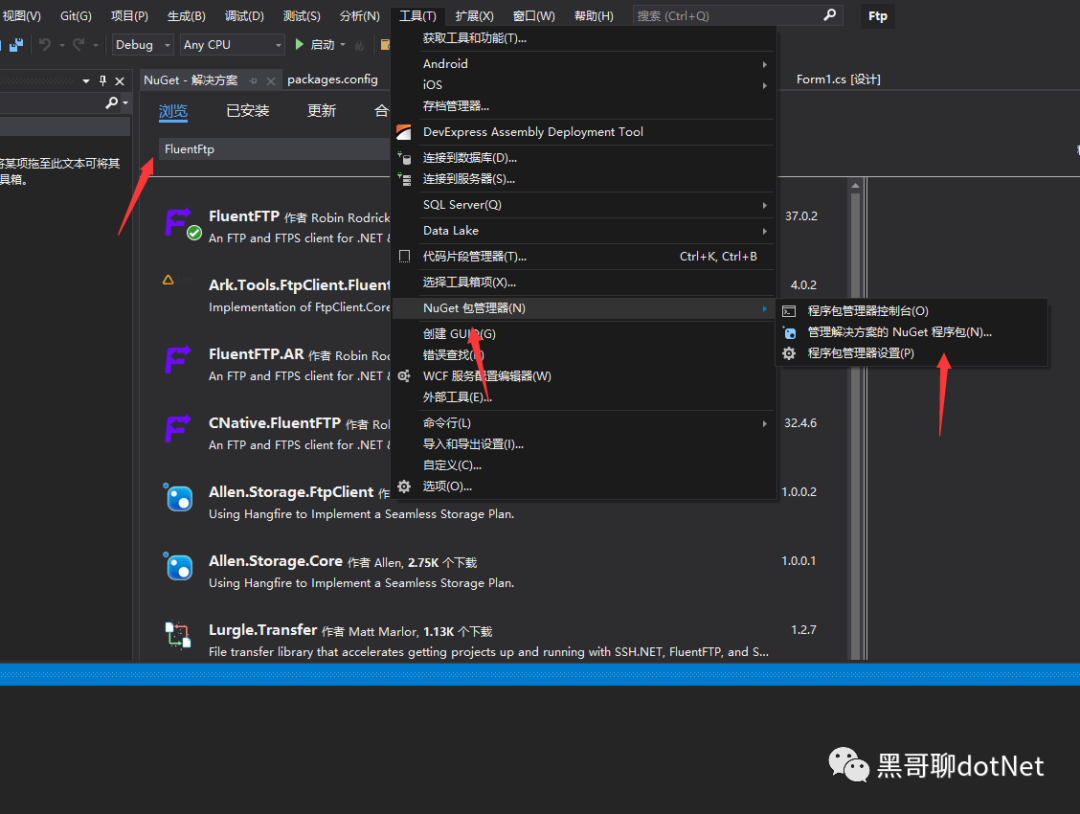
Task: Click the Undo arrow icon on the toolbar
Action: coord(44,44)
